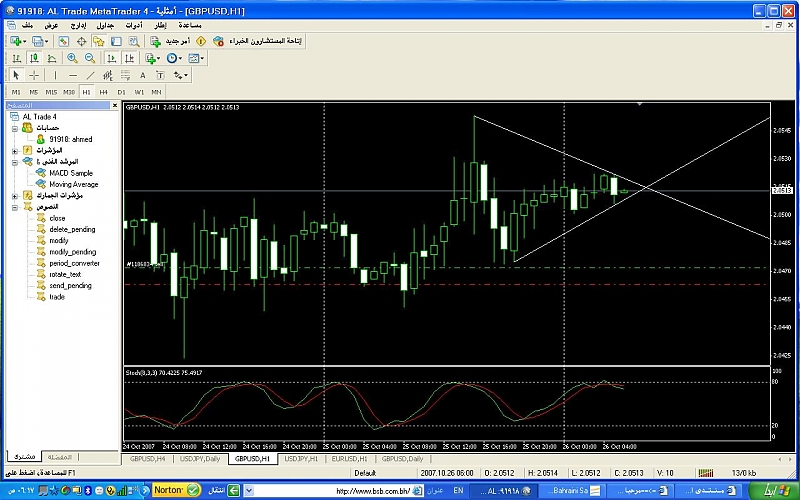
Task: Toggle Auto Scroll chart option
Action: point(112,58)
